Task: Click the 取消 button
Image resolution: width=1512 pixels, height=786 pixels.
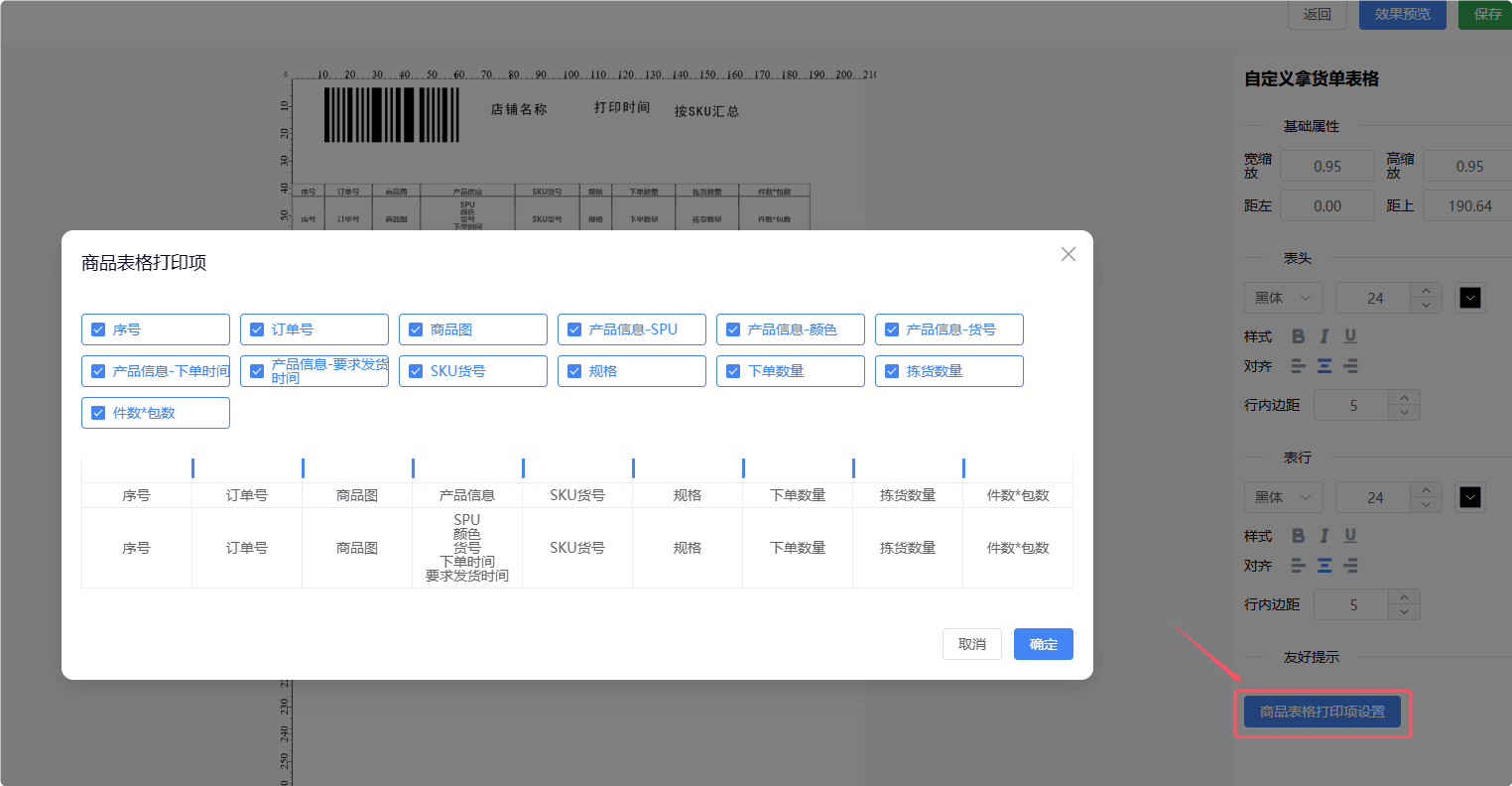Action: click(x=971, y=644)
